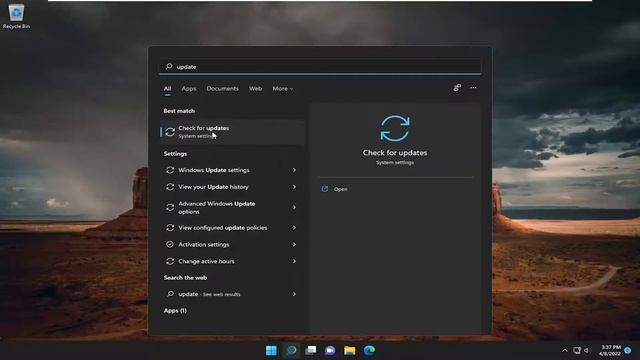Open 'View your Update history' result
Screen dimensions: 640x360
232,187
